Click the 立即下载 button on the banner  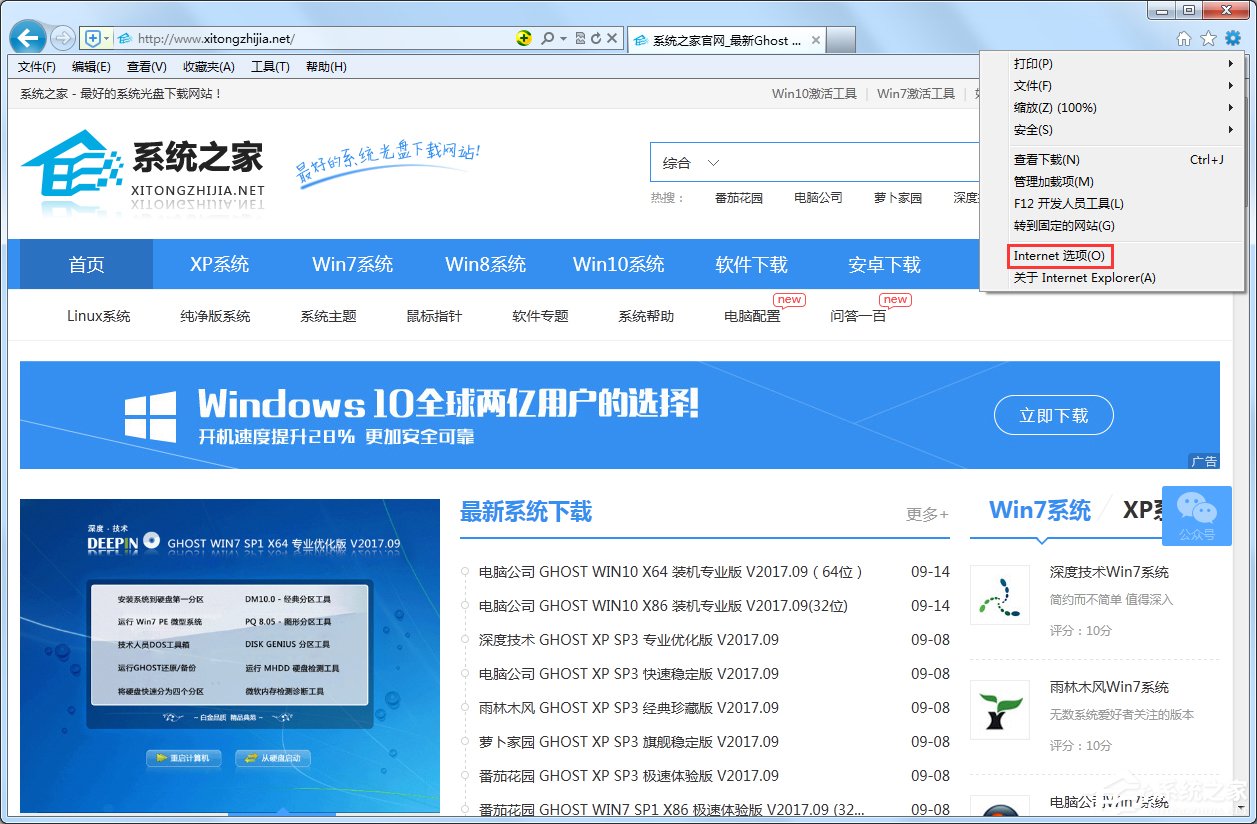[x=1053, y=415]
